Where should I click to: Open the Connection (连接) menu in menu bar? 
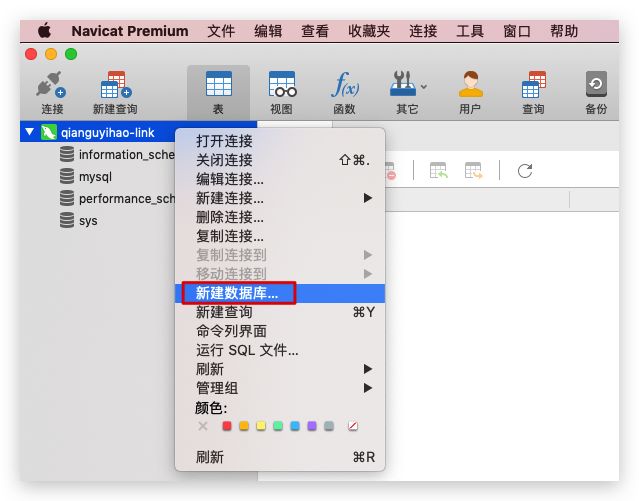click(423, 31)
